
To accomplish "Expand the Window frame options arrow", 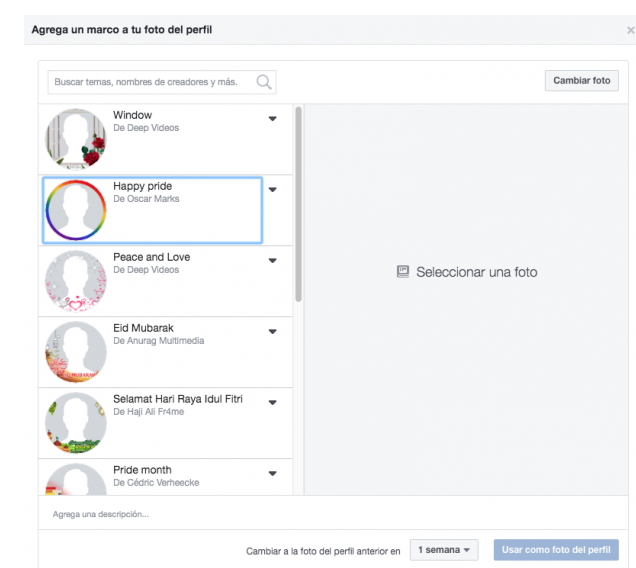I will pyautogui.click(x=272, y=119).
